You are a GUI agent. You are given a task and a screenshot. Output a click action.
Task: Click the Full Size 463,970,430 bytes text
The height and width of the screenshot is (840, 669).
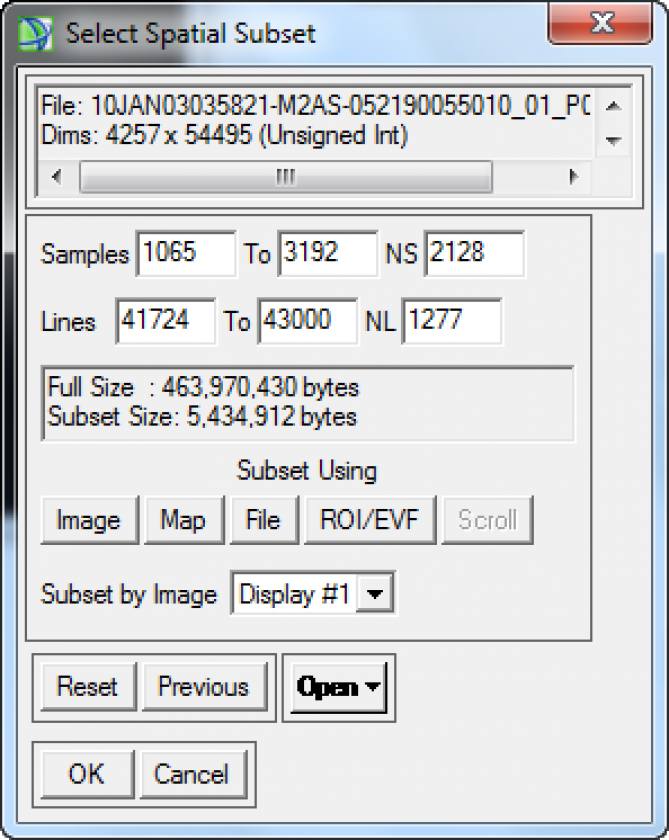tap(203, 386)
